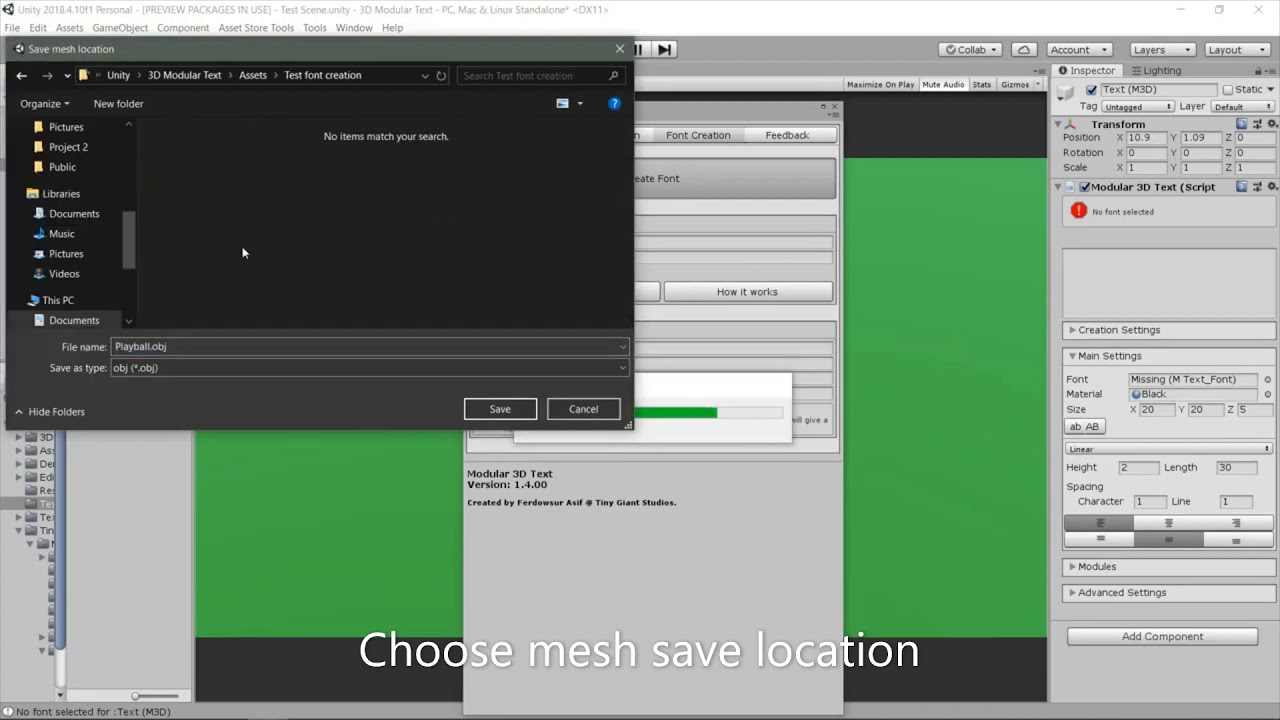This screenshot has width=1280, height=720.
Task: Toggle Mute Audio in Game view
Action: 943,85
